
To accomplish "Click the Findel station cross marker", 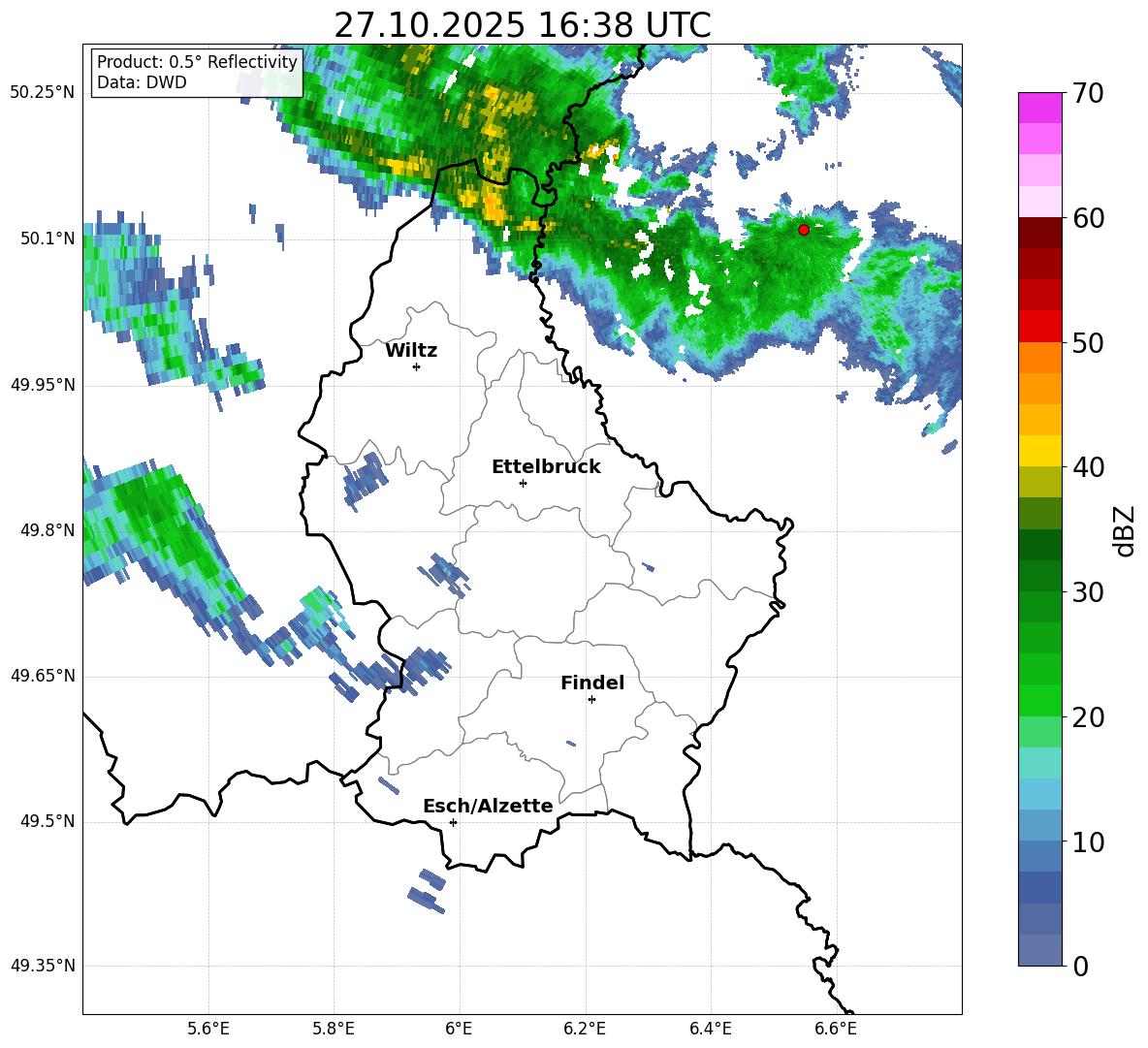I will point(591,700).
